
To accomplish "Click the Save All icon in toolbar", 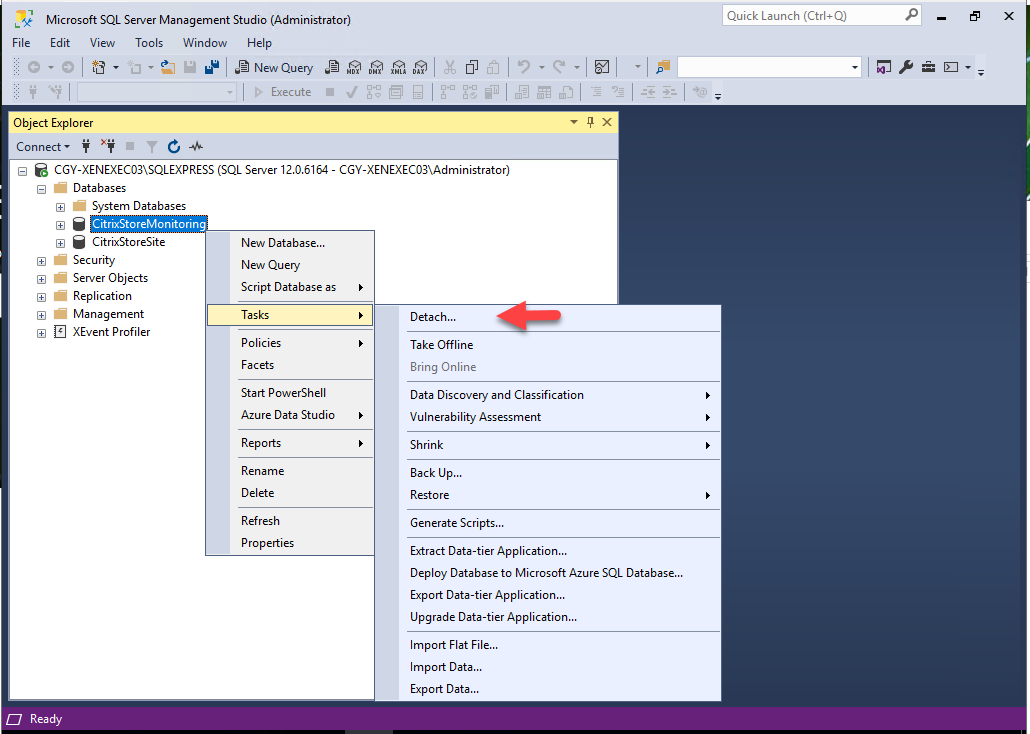I will tap(211, 67).
